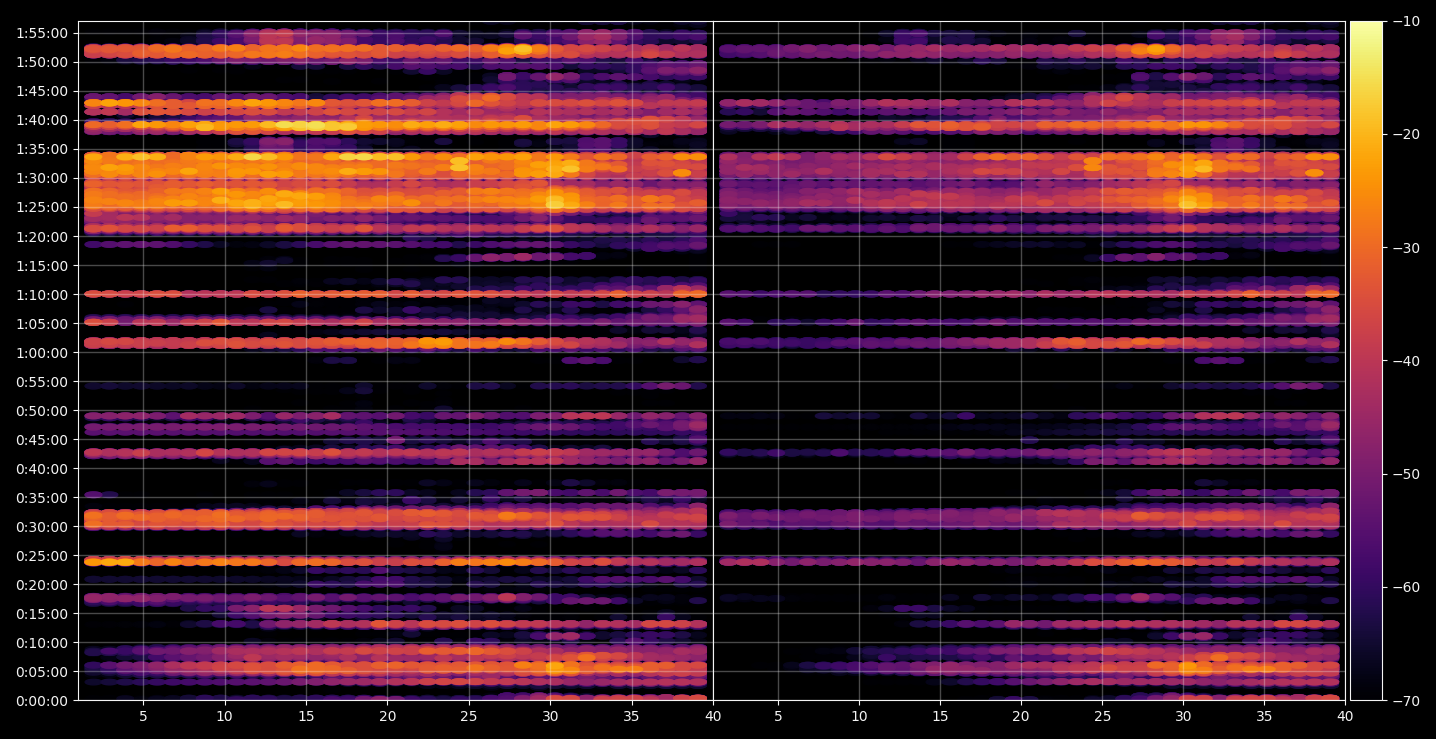Viewport: 1436px width, 739px height.
Task: Click the 1:55:00 y-axis time label
Action: [42, 33]
